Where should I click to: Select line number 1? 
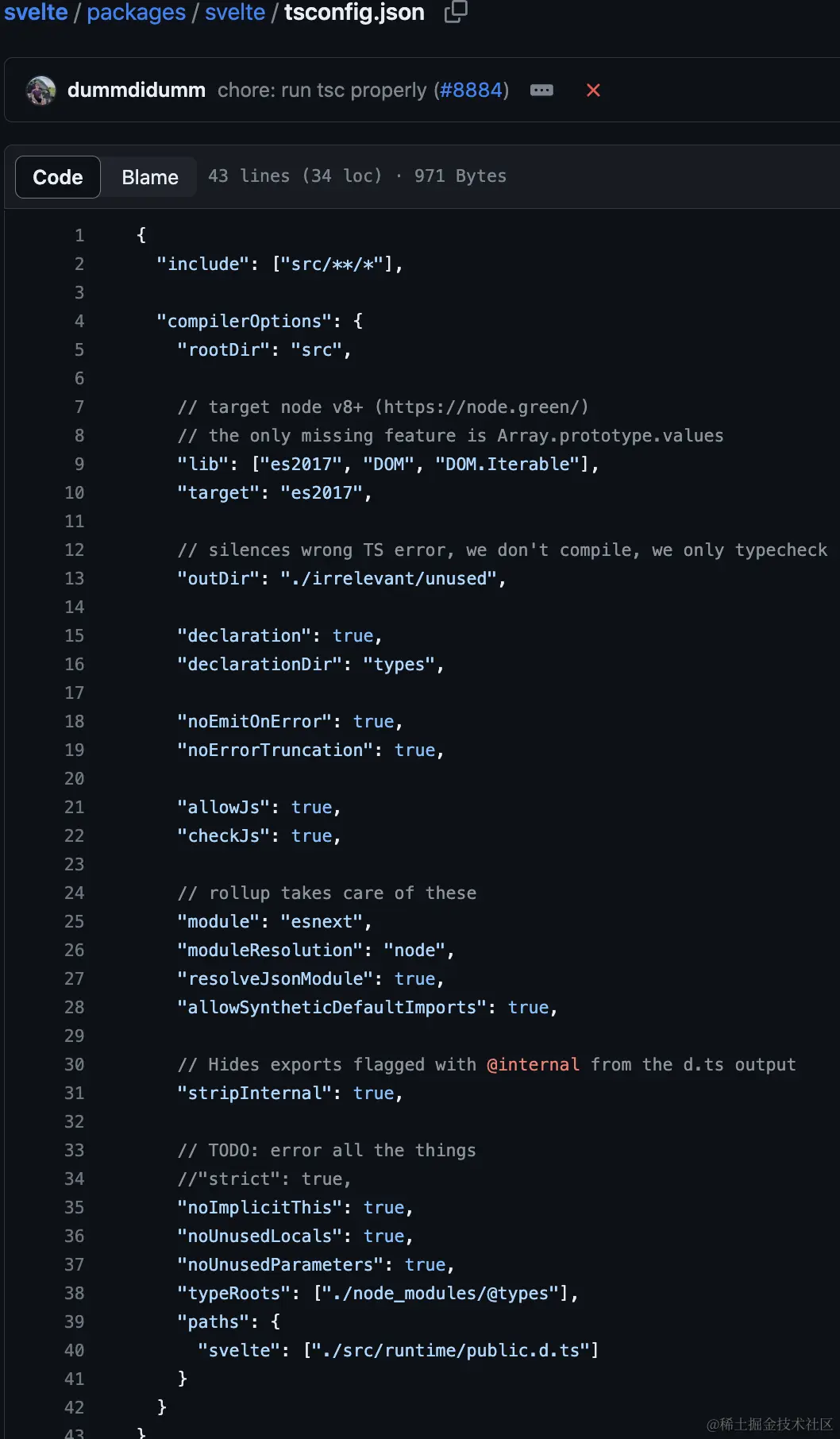(79, 235)
